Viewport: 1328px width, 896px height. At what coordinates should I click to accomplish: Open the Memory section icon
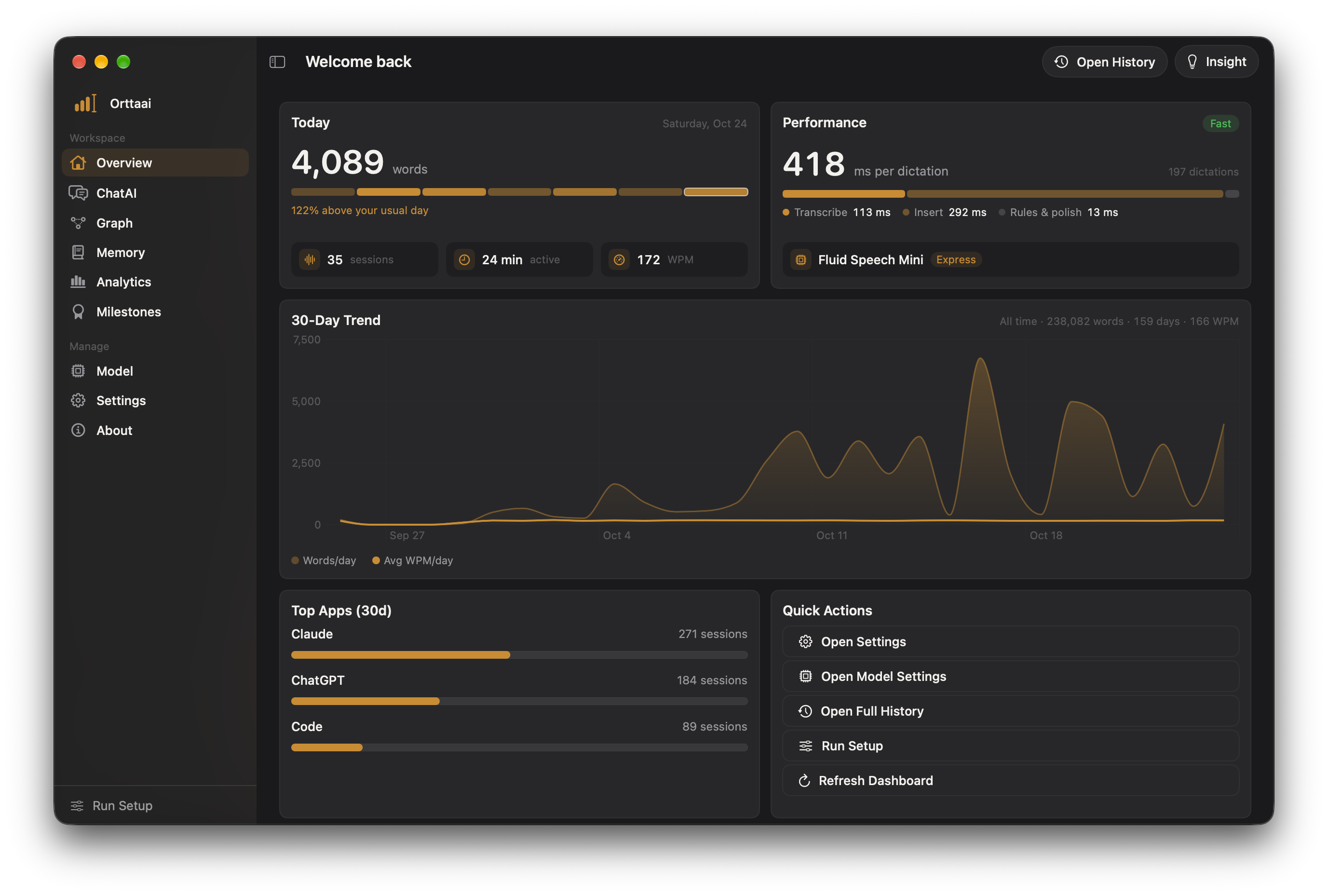click(78, 253)
